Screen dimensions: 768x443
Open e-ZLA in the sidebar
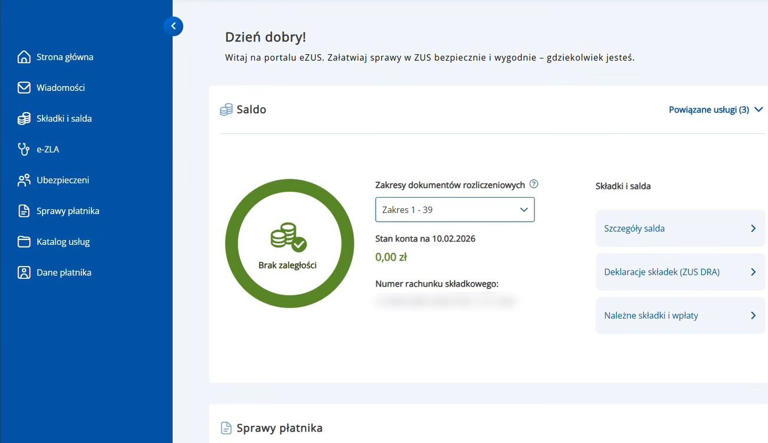pos(48,149)
